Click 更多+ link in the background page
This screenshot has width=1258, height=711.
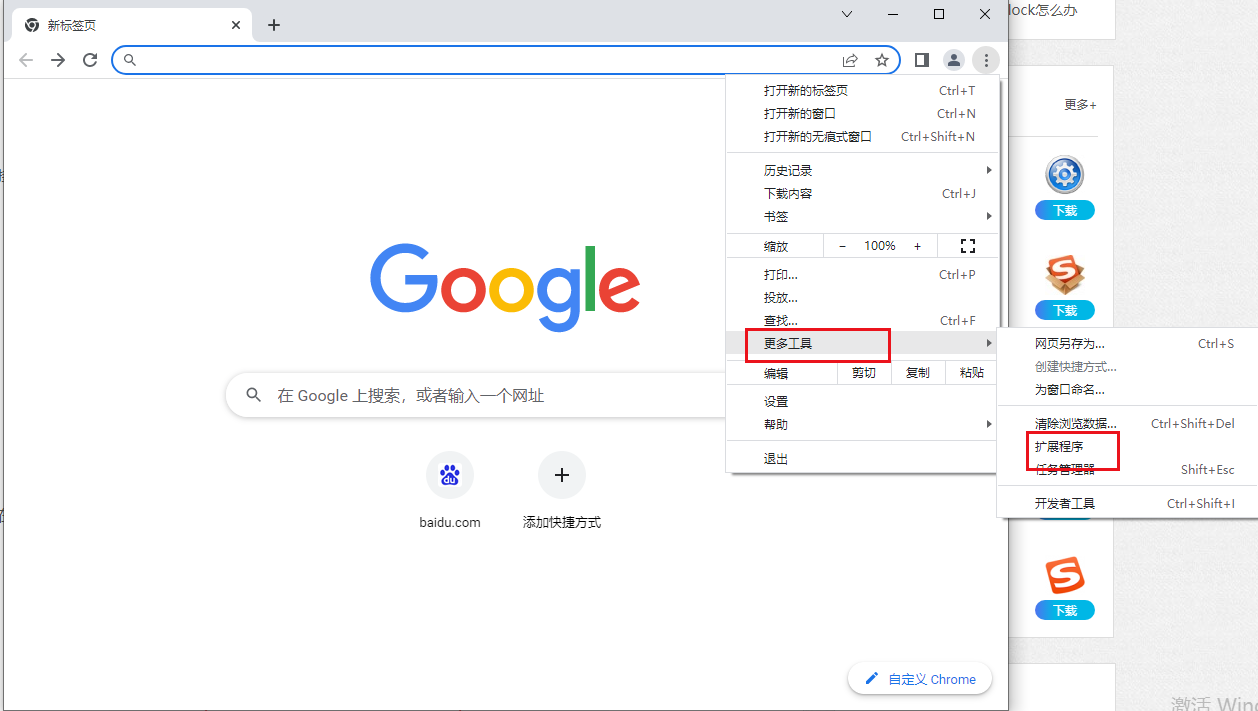click(x=1080, y=104)
